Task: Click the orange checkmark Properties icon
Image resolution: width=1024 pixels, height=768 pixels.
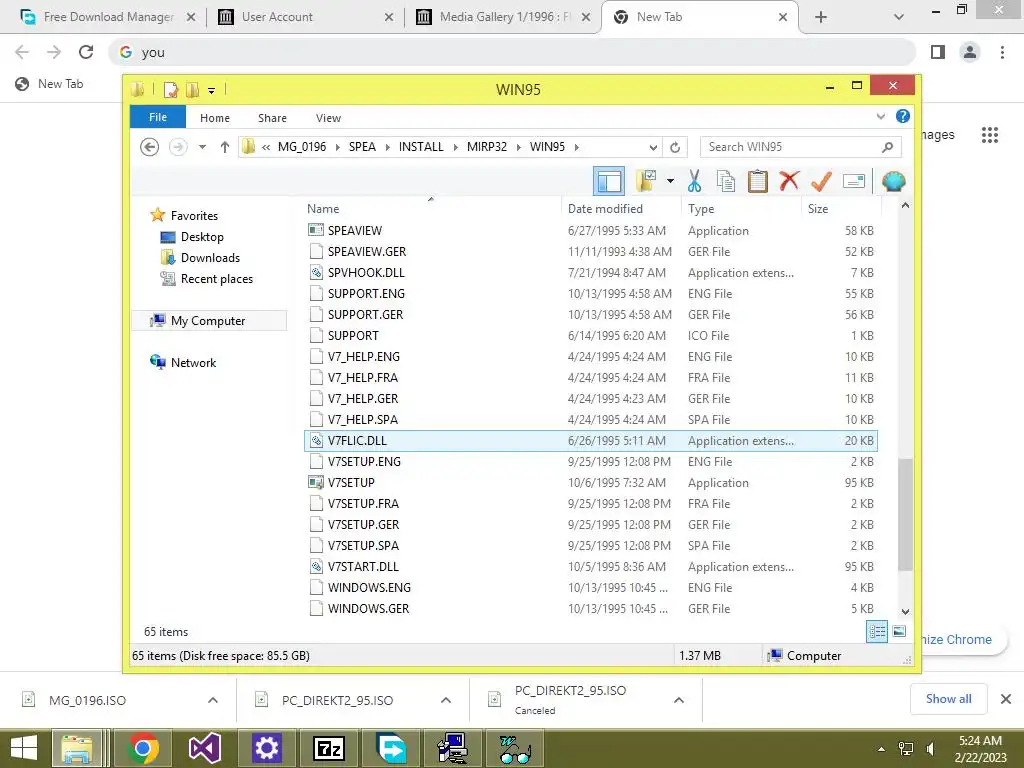Action: (x=821, y=181)
